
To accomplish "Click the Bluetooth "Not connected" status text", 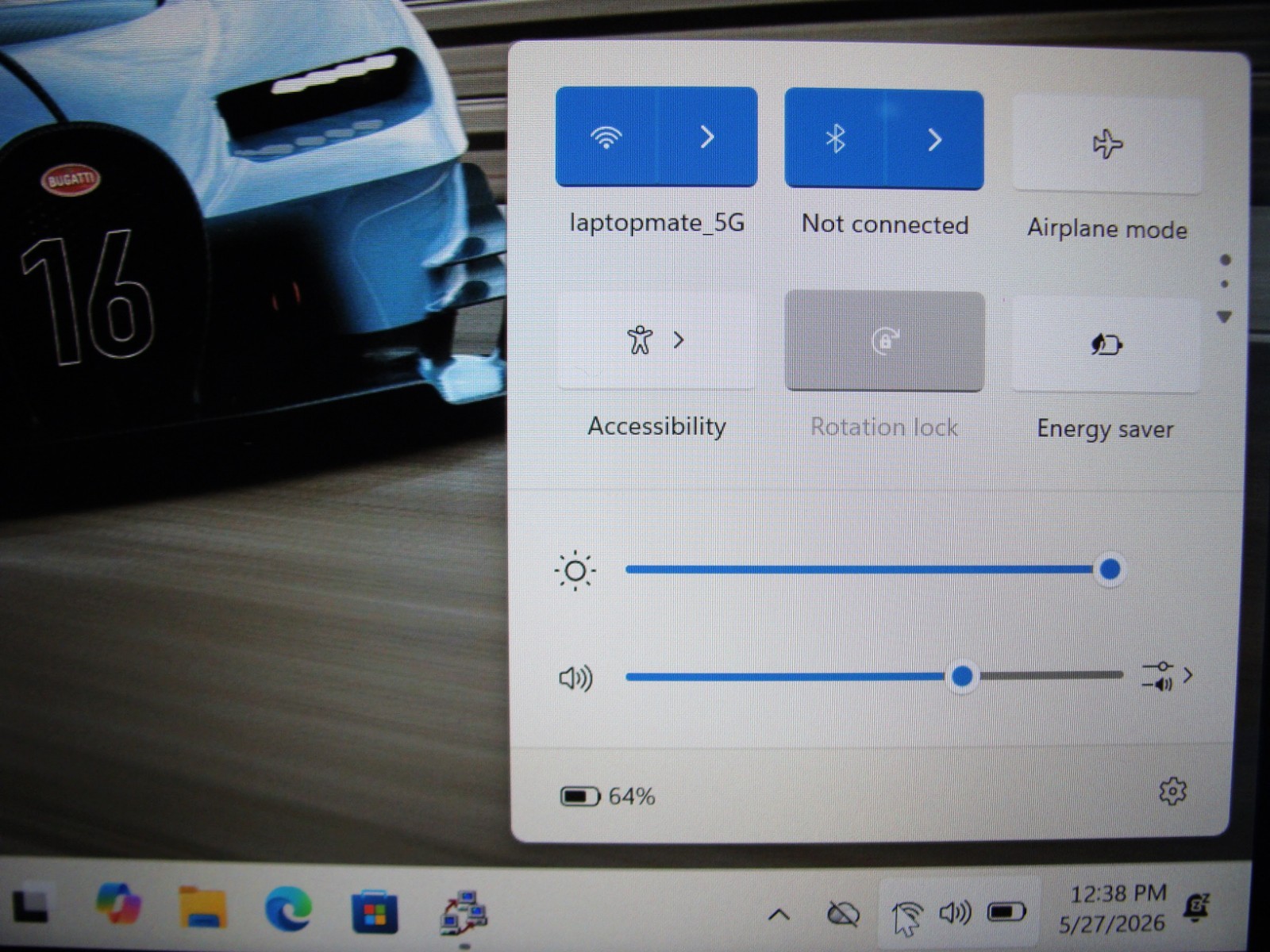I will pos(885,225).
